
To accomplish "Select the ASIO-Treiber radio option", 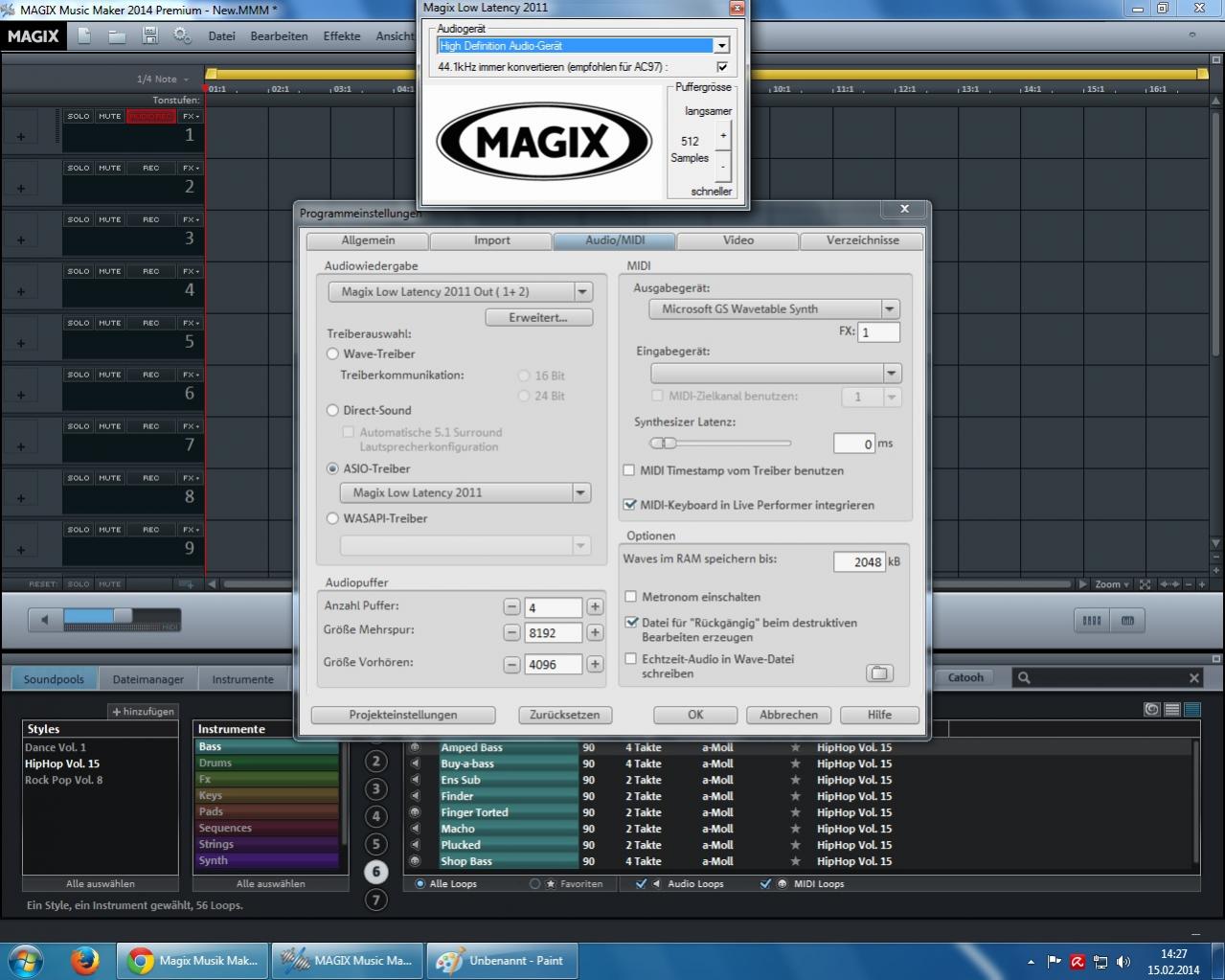I will click(x=333, y=468).
